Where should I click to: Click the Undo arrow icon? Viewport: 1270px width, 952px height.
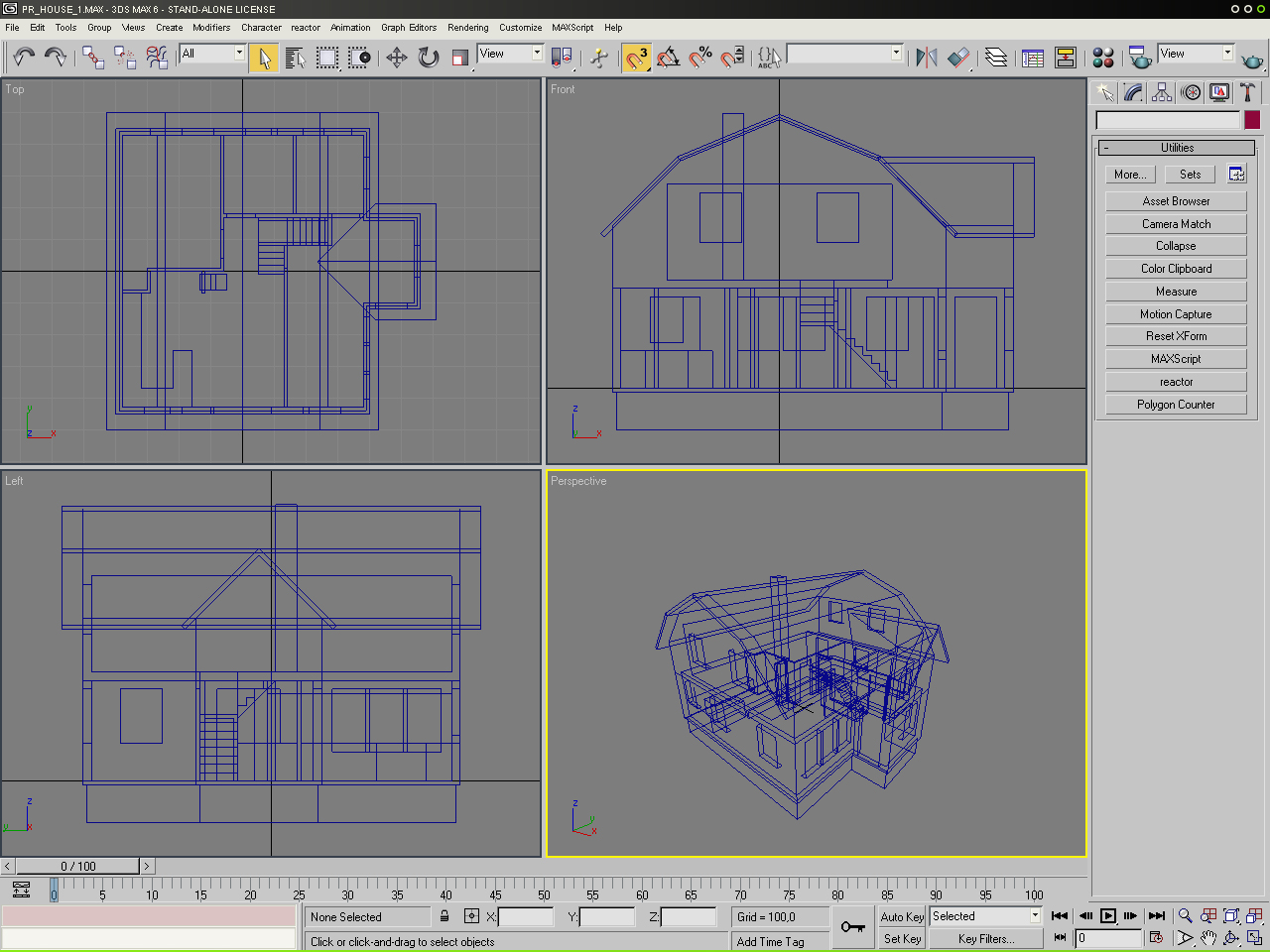pos(24,58)
